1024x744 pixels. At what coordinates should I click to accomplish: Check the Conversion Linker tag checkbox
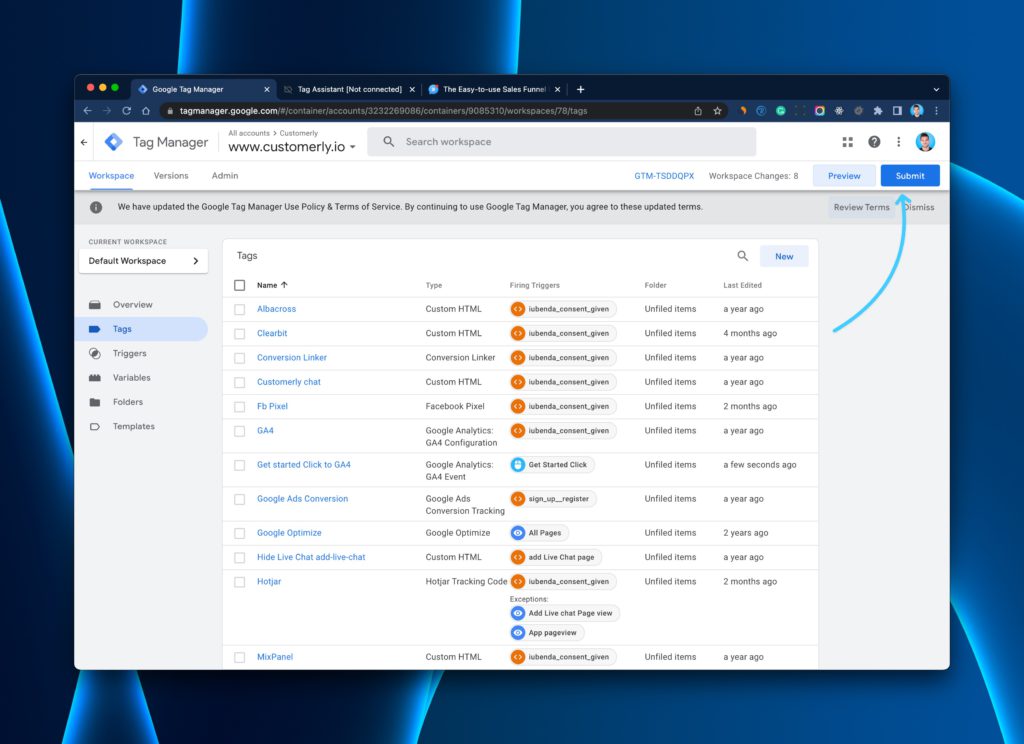pos(240,358)
